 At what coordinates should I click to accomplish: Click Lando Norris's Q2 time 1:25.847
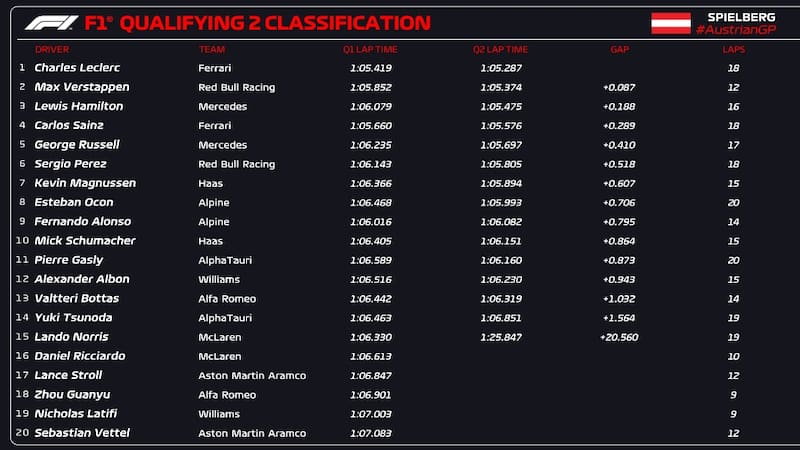point(500,337)
